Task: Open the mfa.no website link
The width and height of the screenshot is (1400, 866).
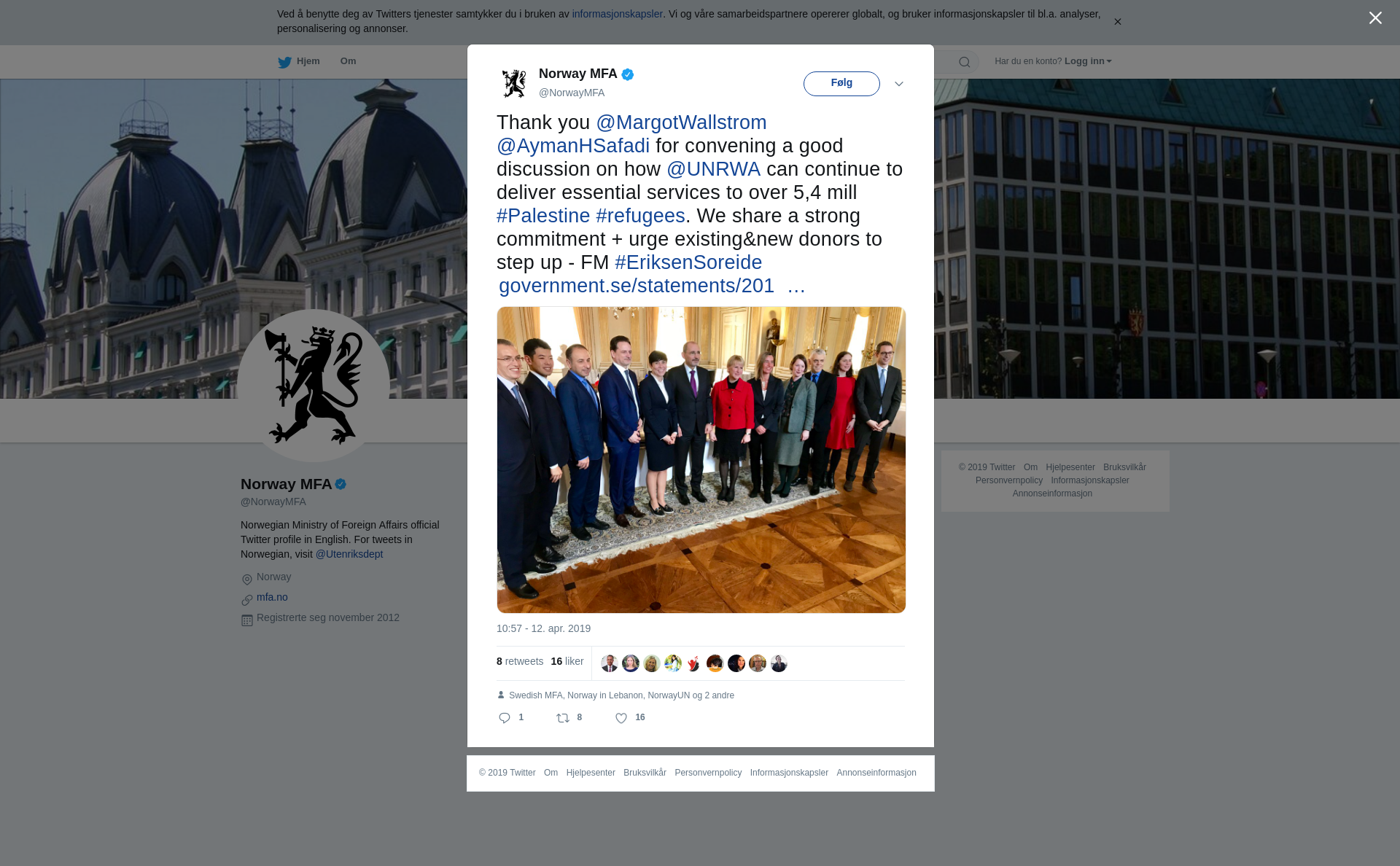Action: pos(272,597)
